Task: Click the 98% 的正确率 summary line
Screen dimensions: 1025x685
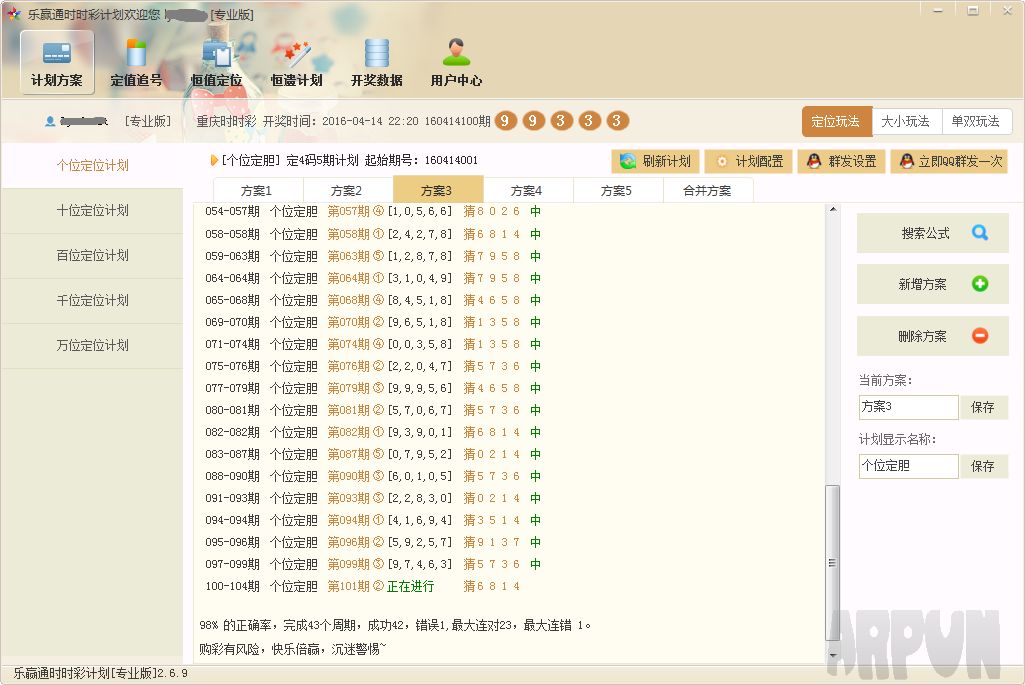Action: tap(395, 626)
